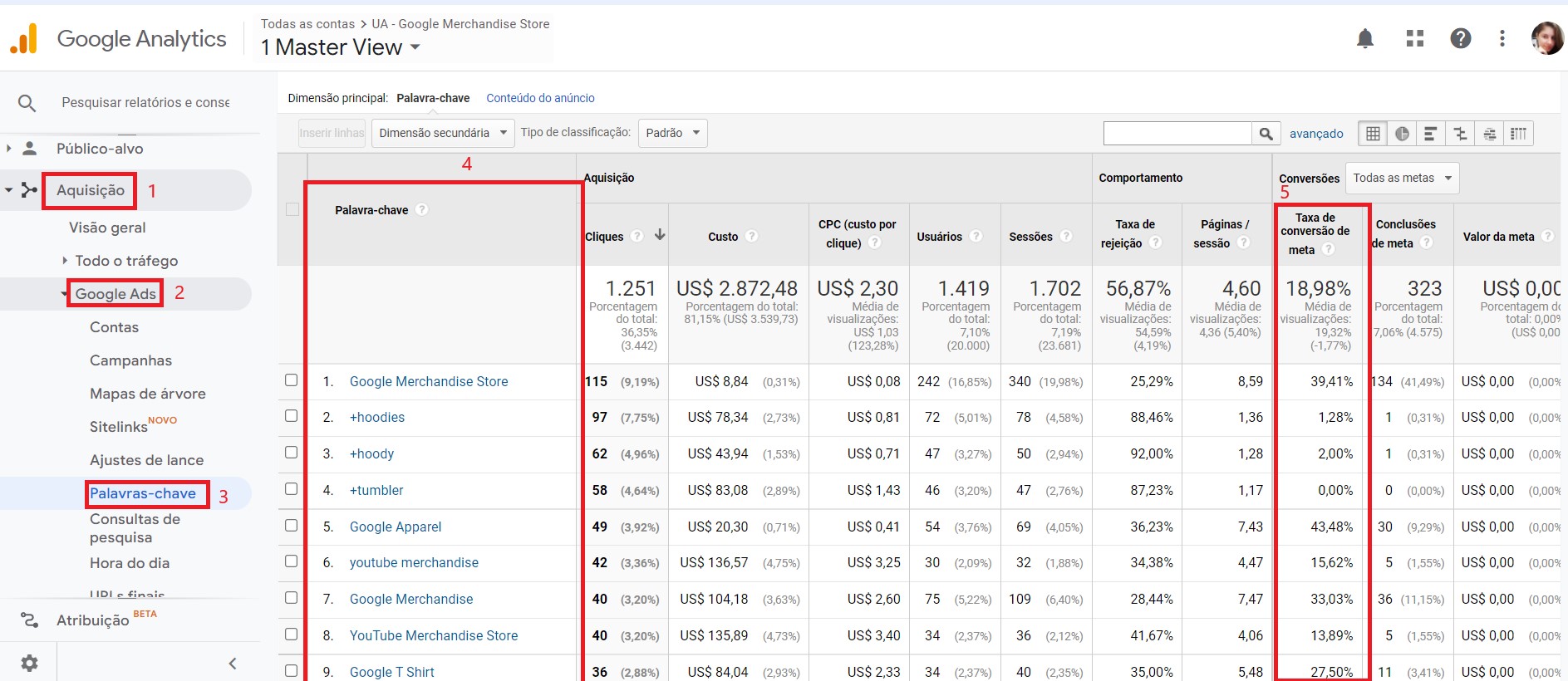The height and width of the screenshot is (681, 1568).
Task: Toggle the select-all rows checkbox
Action: (292, 209)
